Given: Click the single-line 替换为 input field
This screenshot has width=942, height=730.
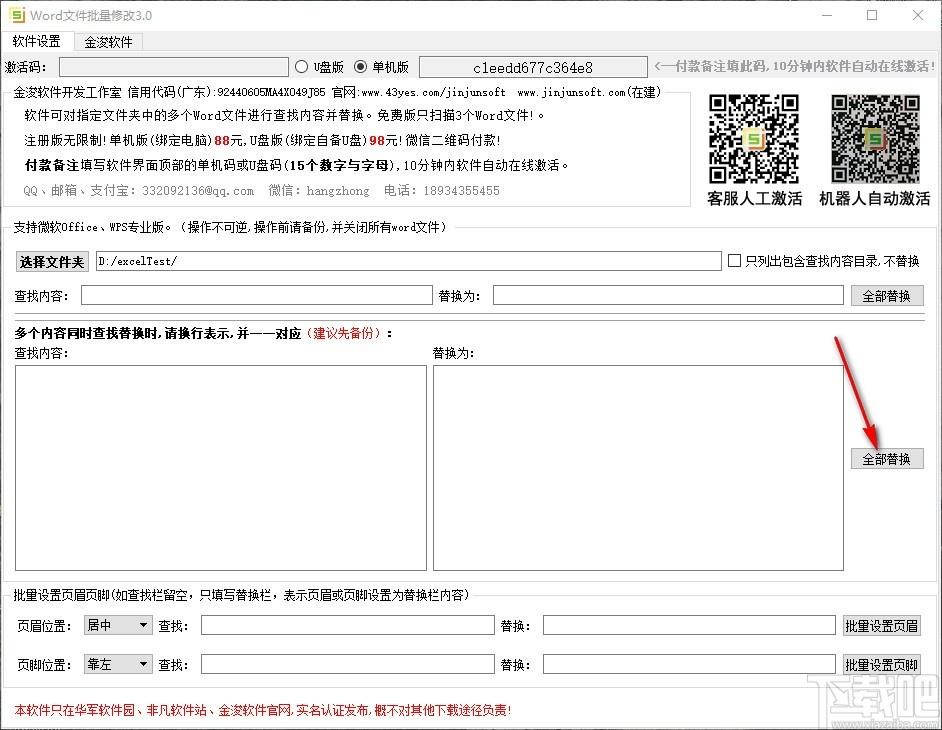Looking at the screenshot, I should click(668, 295).
